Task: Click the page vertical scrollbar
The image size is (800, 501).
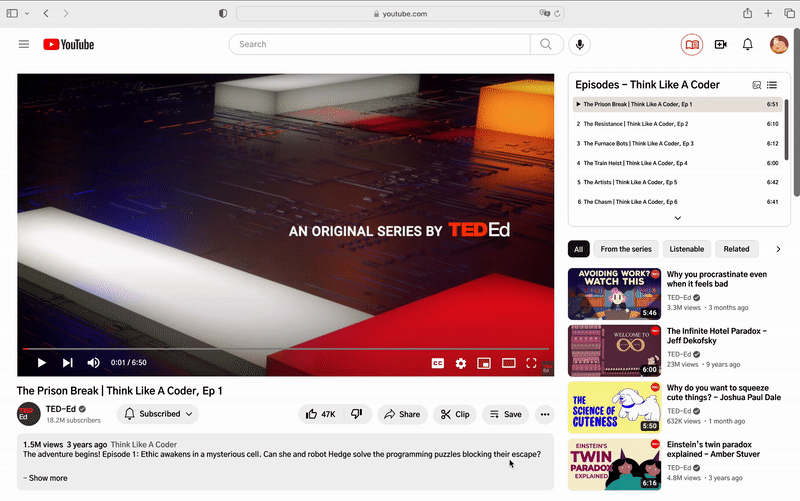Action: 796,112
